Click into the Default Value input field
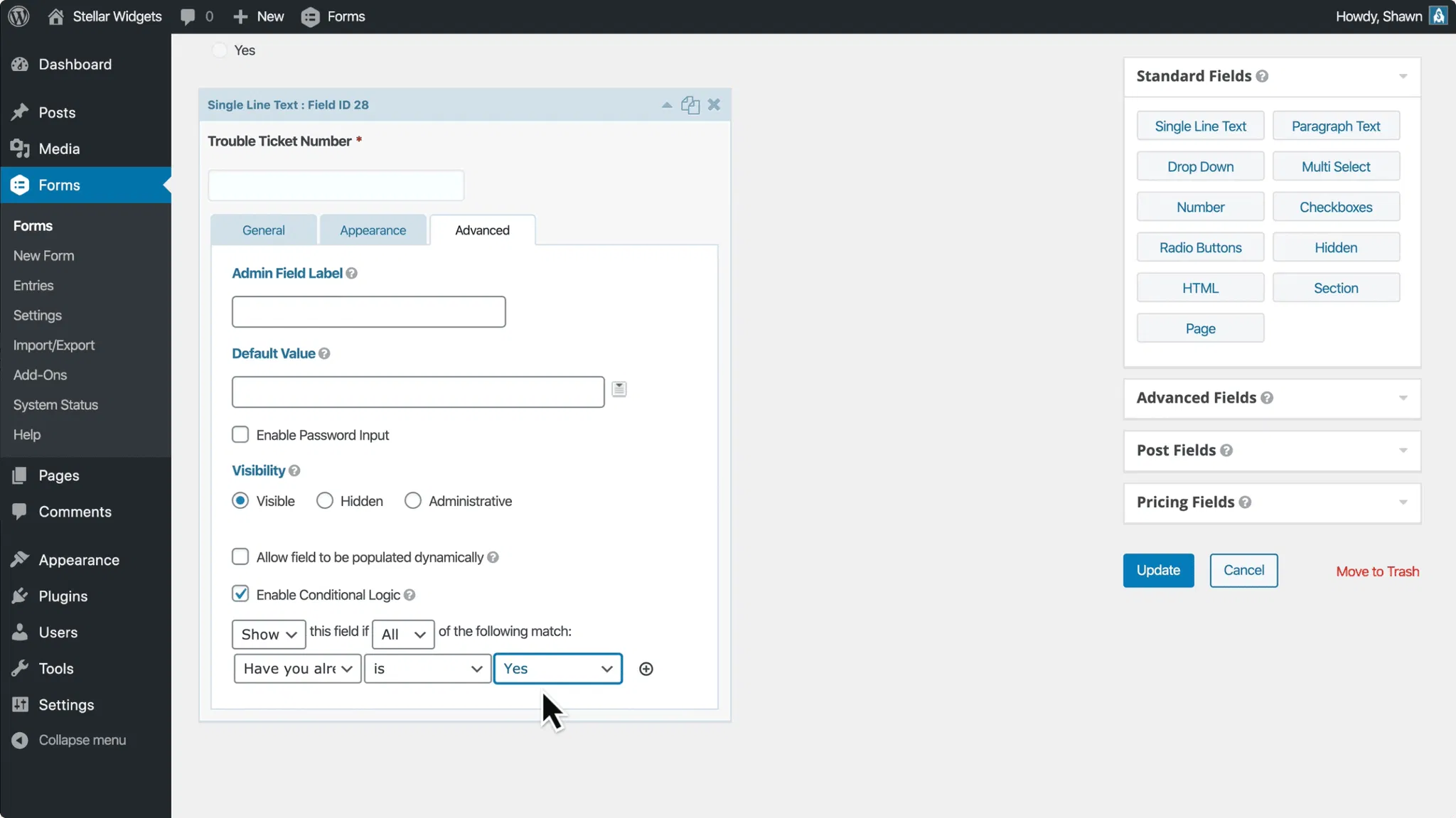Viewport: 1456px width, 818px height. [x=418, y=392]
